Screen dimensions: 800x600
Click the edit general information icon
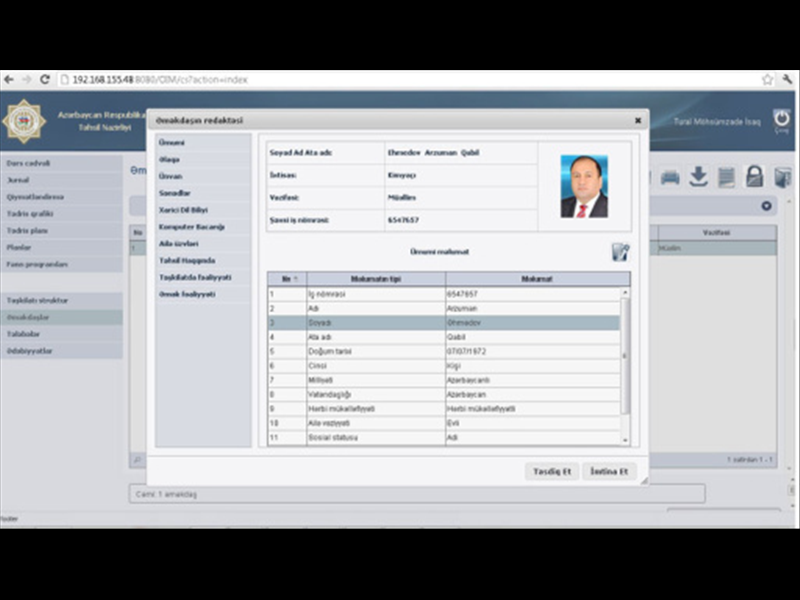coord(620,252)
